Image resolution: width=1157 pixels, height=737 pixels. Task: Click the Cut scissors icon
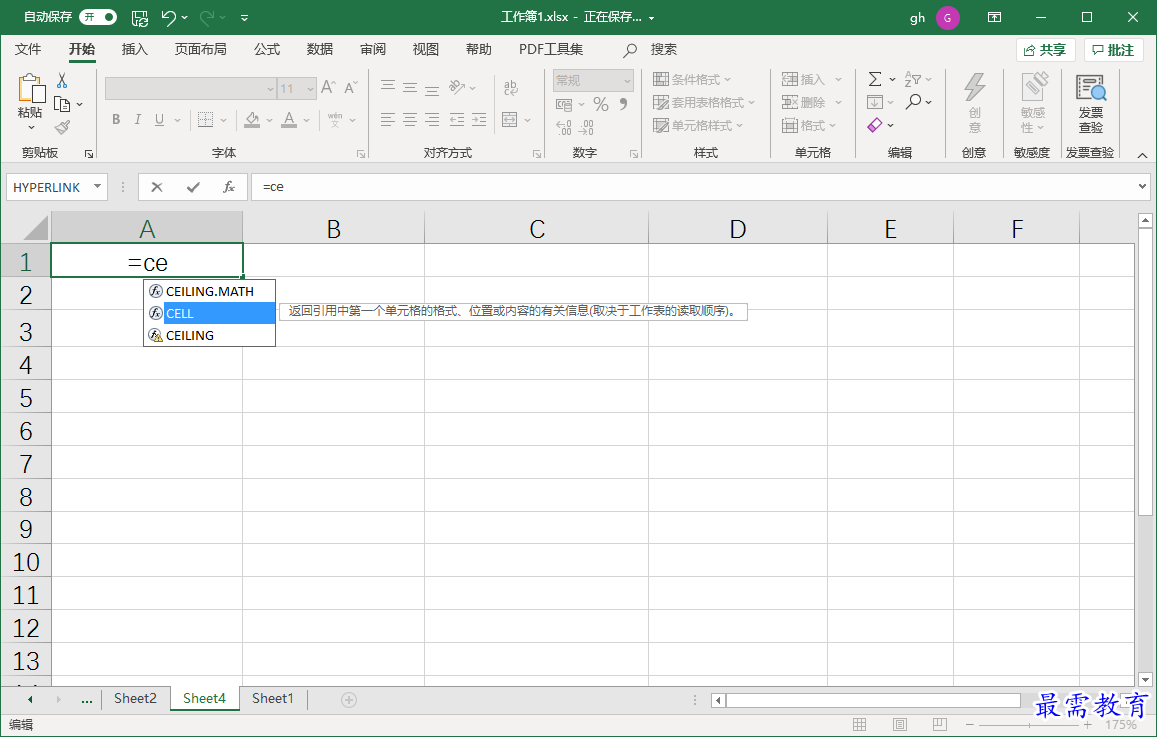click(62, 80)
